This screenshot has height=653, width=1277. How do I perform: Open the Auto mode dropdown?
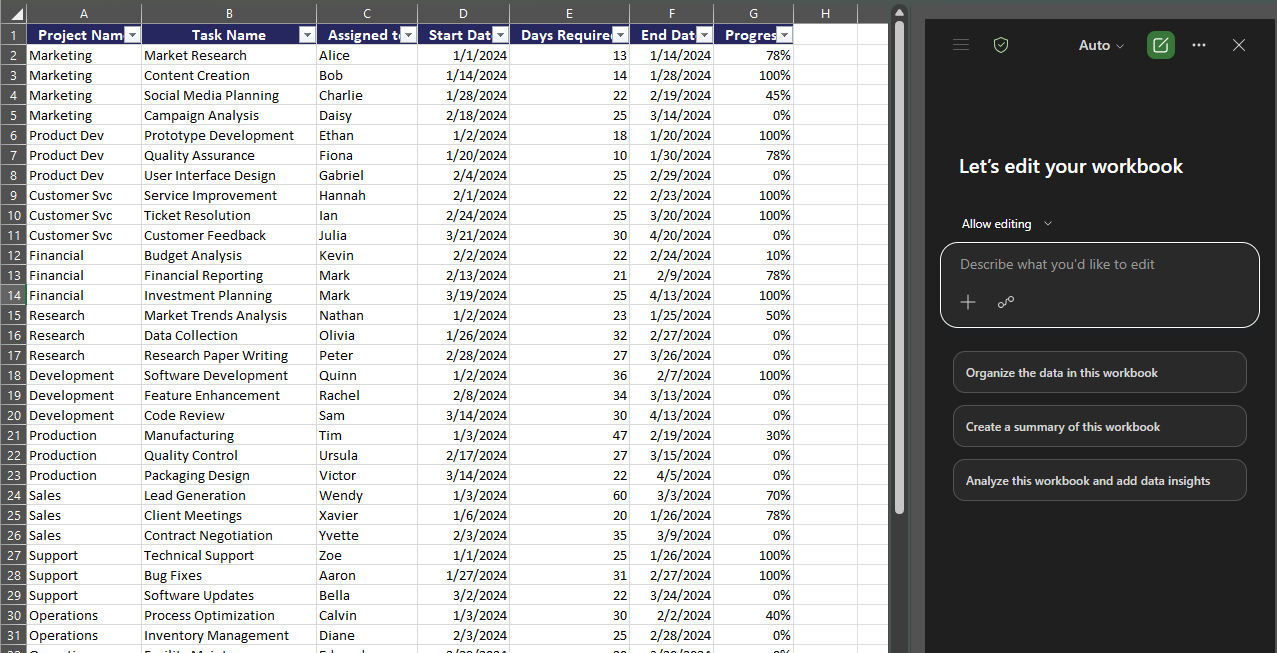[1101, 45]
